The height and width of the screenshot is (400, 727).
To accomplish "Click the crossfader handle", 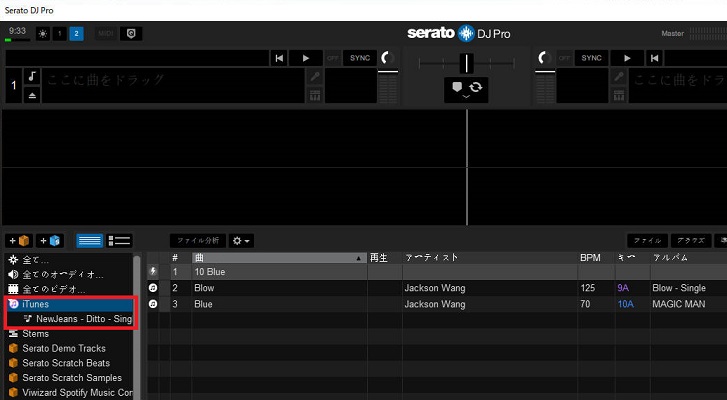I will coord(466,63).
